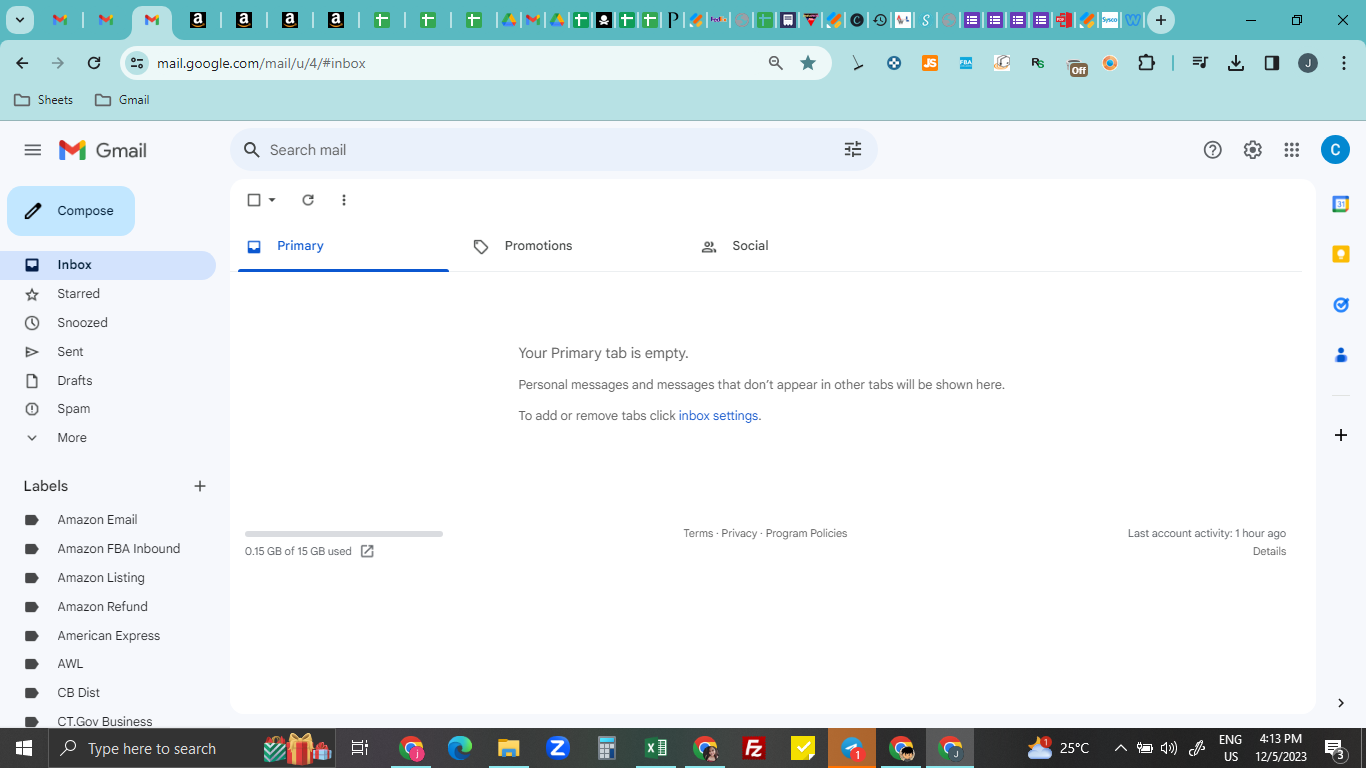Create new label with plus icon

(200, 486)
